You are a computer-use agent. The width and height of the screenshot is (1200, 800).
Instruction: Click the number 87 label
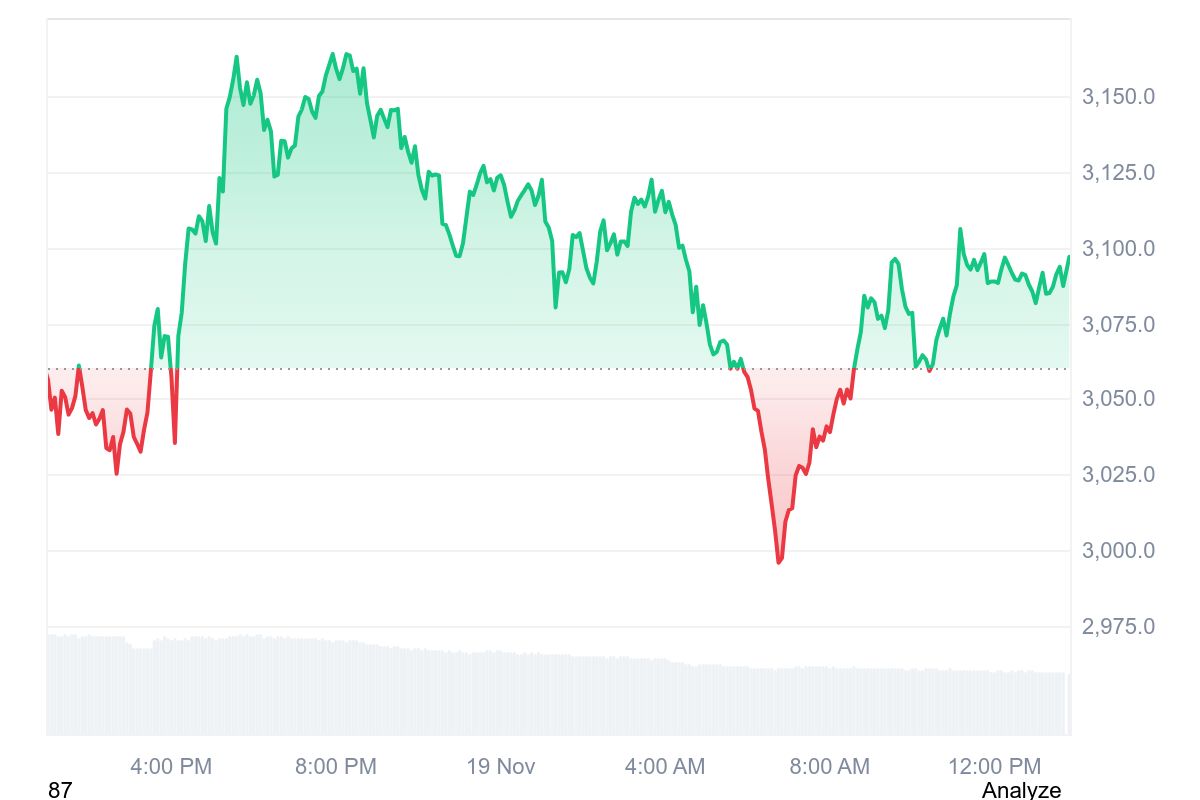[x=60, y=790]
